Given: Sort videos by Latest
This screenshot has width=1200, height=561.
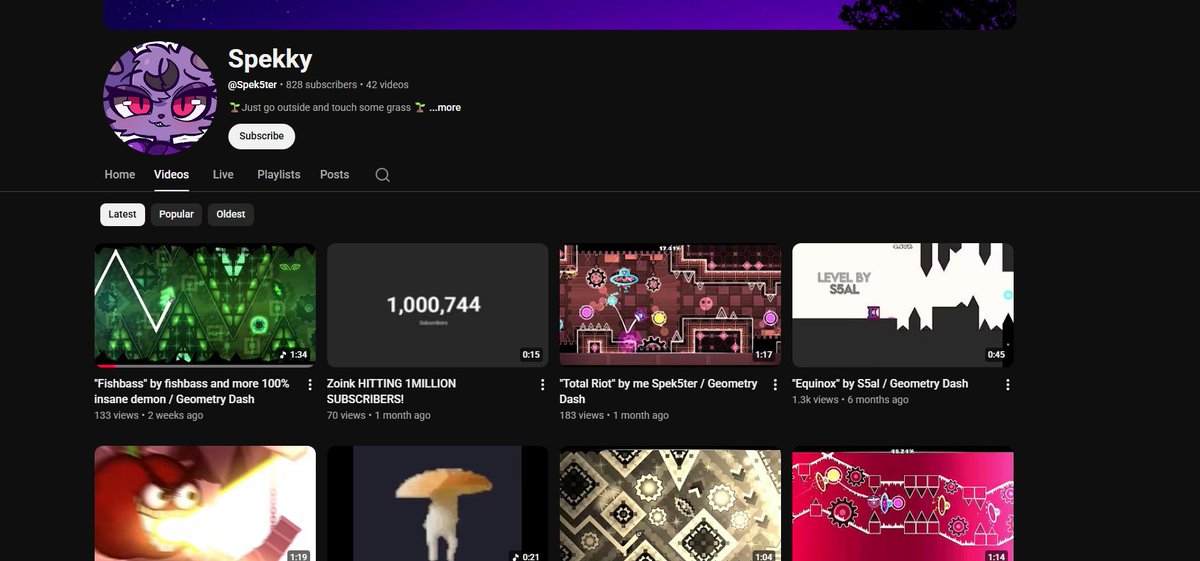Looking at the screenshot, I should point(122,214).
